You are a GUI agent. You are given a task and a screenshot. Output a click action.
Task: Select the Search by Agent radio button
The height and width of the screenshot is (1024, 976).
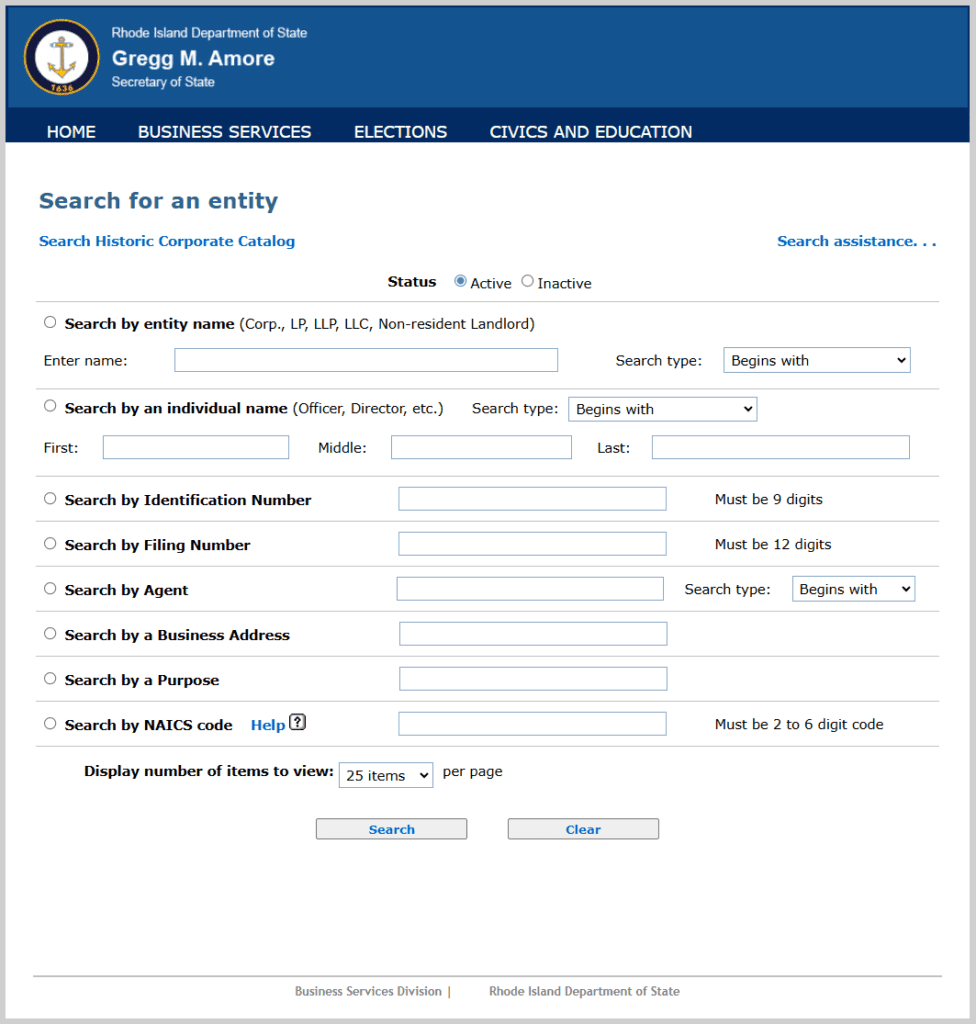point(50,589)
